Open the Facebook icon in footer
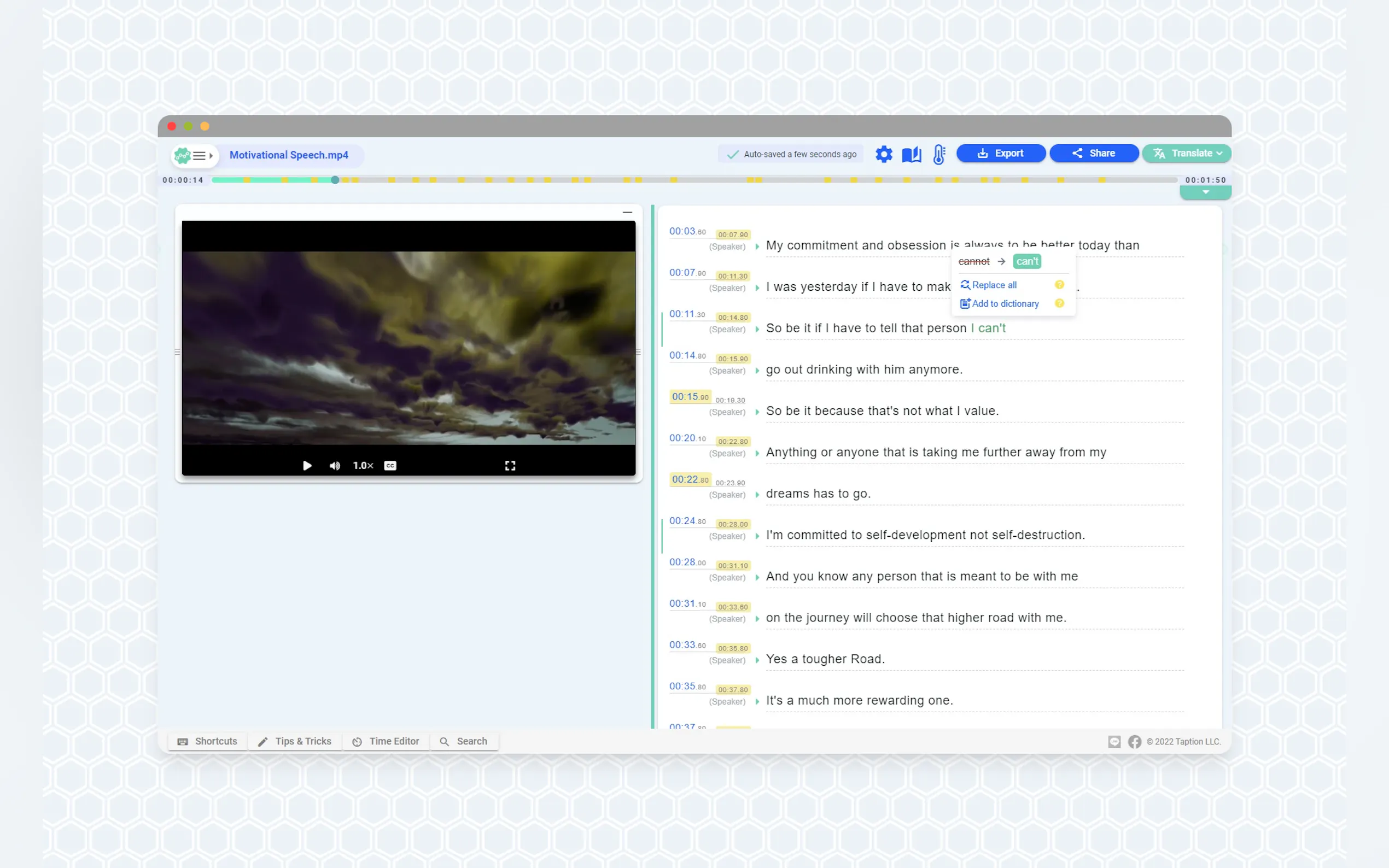1389x868 pixels. coord(1134,742)
